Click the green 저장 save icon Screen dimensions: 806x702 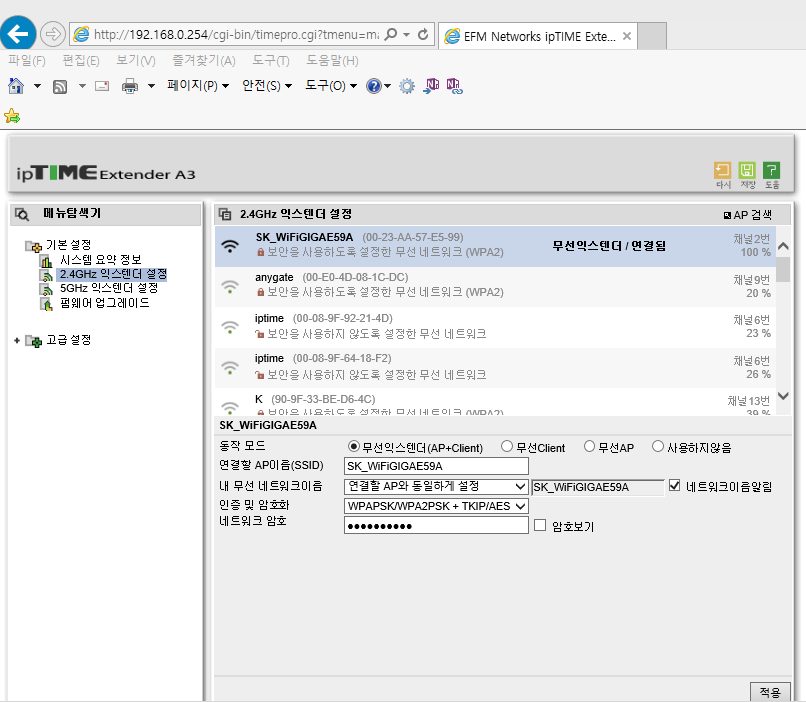tap(747, 170)
